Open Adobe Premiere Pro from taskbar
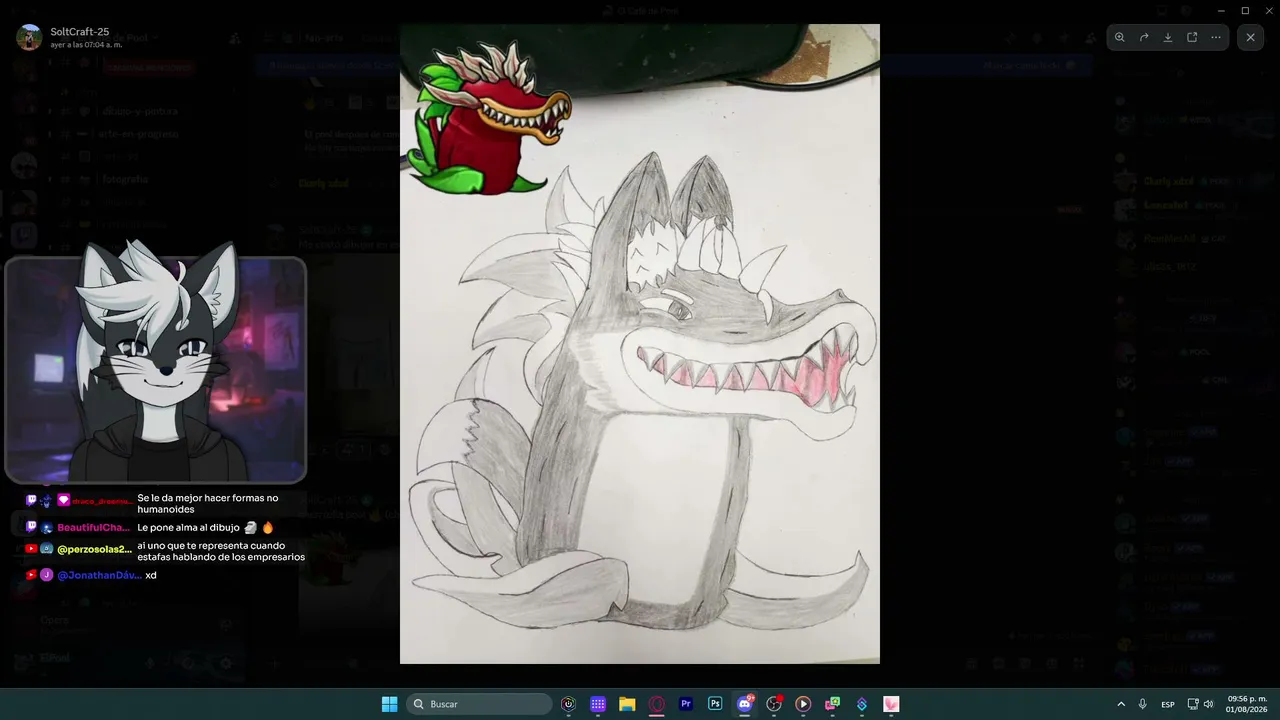This screenshot has height=720, width=1280. (x=686, y=704)
